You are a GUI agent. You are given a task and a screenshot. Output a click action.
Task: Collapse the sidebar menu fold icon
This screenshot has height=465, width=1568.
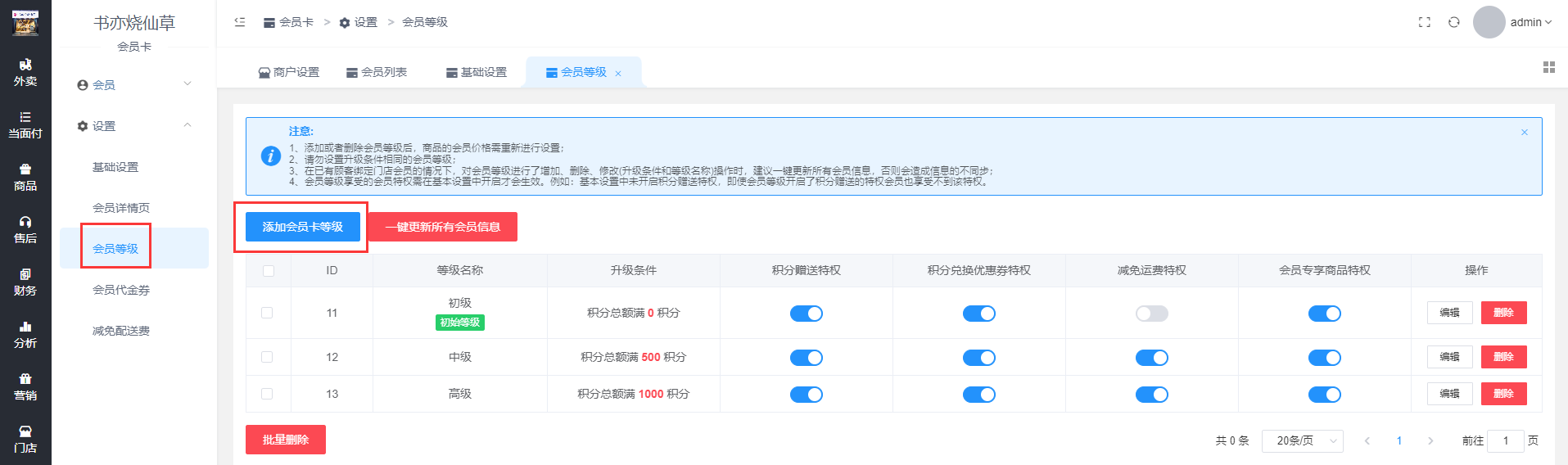pyautogui.click(x=240, y=22)
